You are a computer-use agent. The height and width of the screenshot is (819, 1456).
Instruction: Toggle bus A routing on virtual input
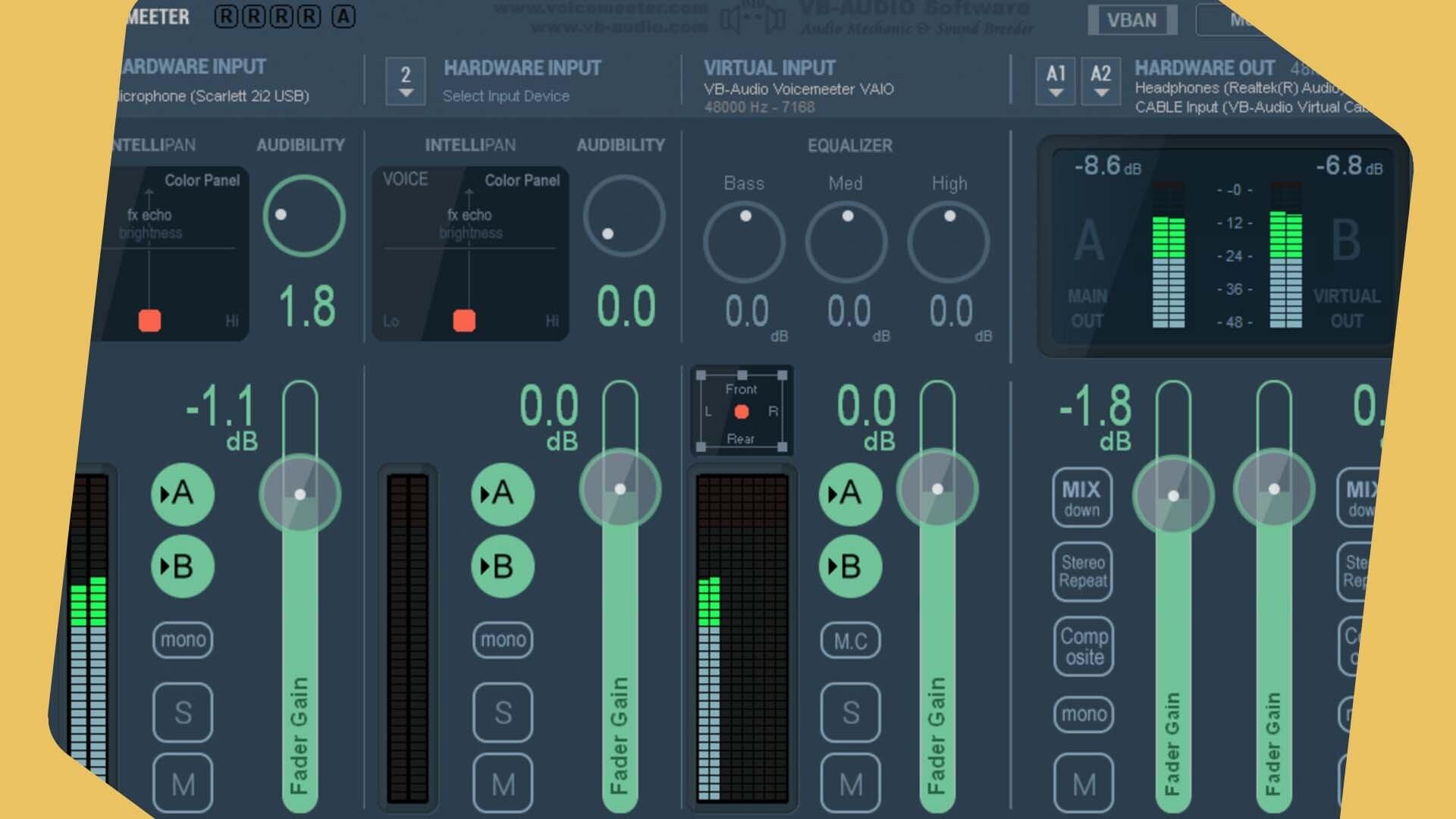point(850,494)
